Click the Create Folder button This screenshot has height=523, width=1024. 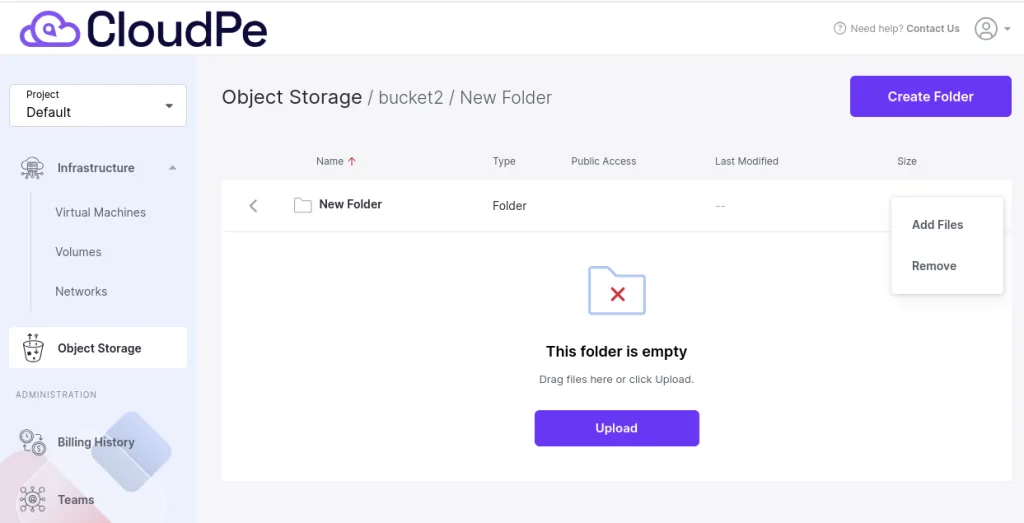[930, 97]
